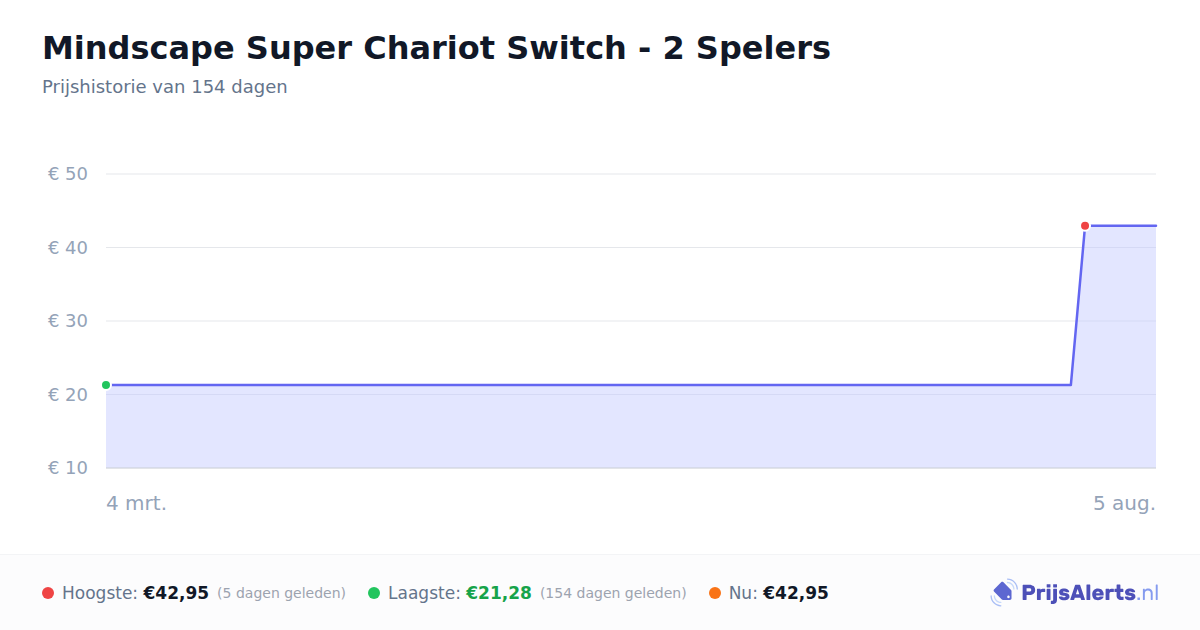The height and width of the screenshot is (630, 1200).
Task: Click the green dot beside Laagste
Action: [374, 593]
